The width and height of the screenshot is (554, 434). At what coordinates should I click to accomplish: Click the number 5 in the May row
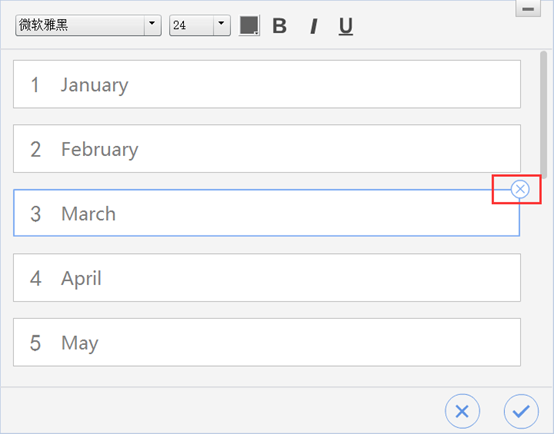(x=35, y=343)
